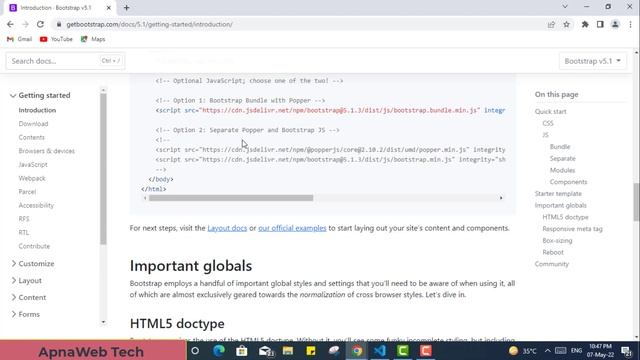
Task: Jump to Bundle in page contents
Action: pyautogui.click(x=560, y=147)
